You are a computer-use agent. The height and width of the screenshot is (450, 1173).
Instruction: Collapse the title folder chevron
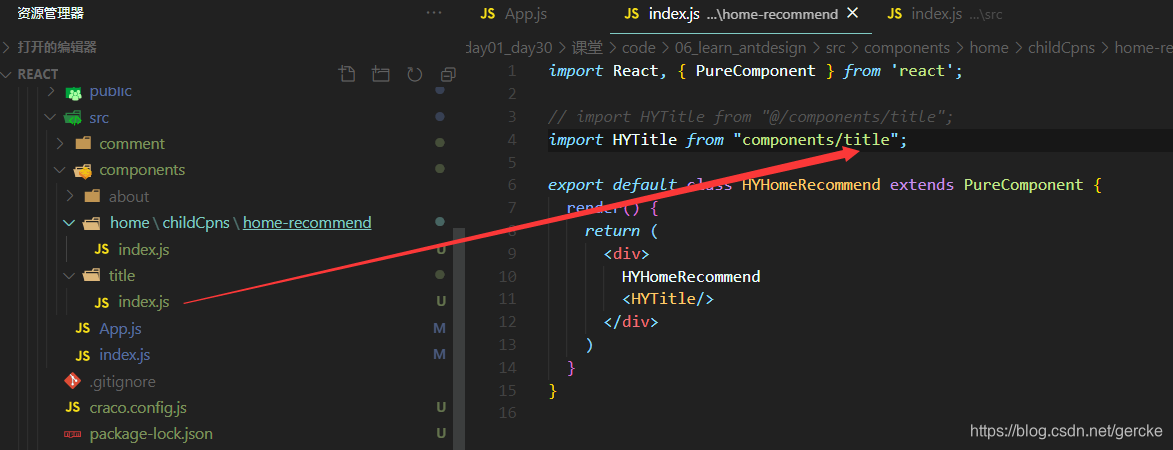tap(70, 275)
